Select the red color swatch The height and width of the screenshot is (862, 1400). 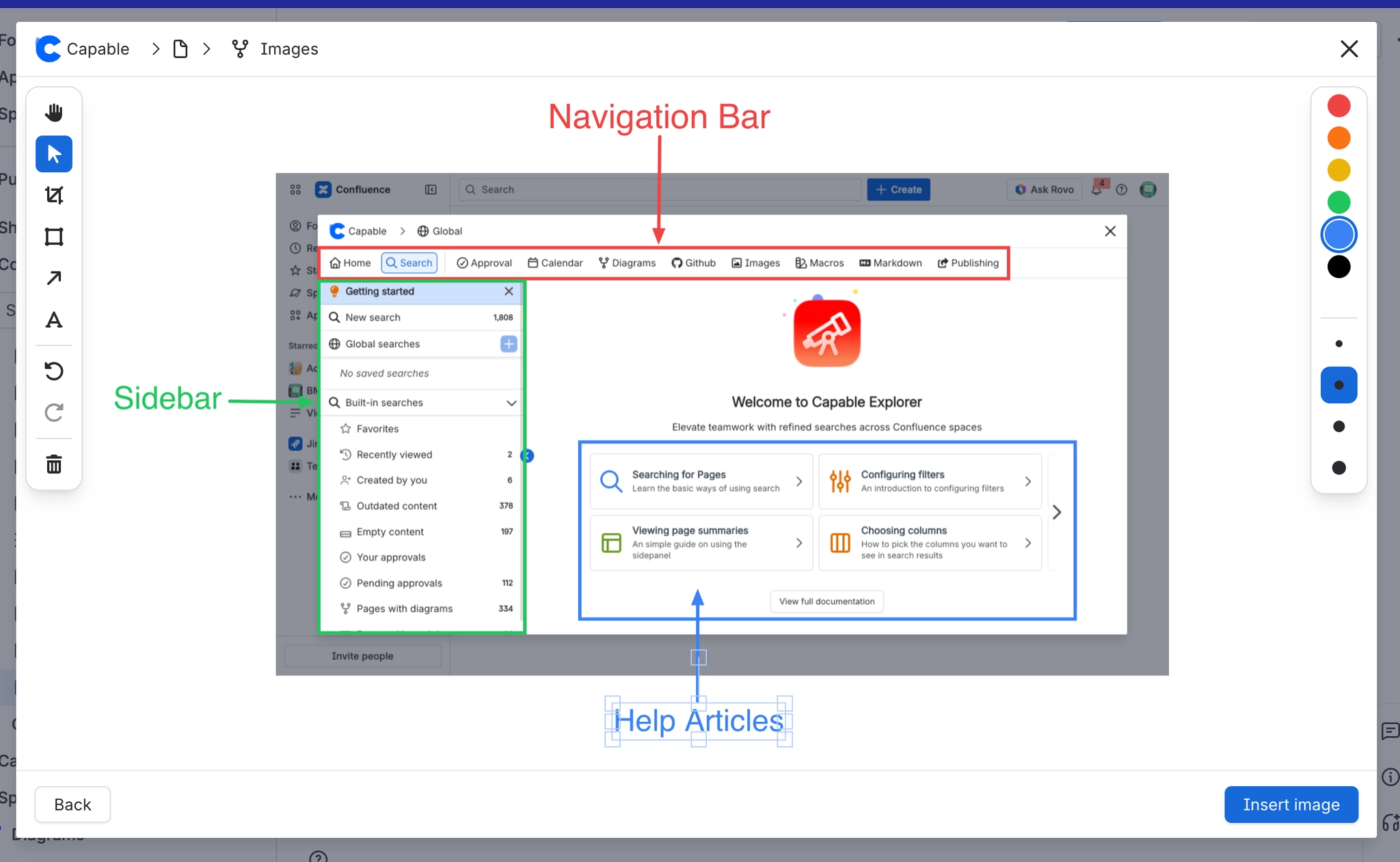tap(1337, 105)
